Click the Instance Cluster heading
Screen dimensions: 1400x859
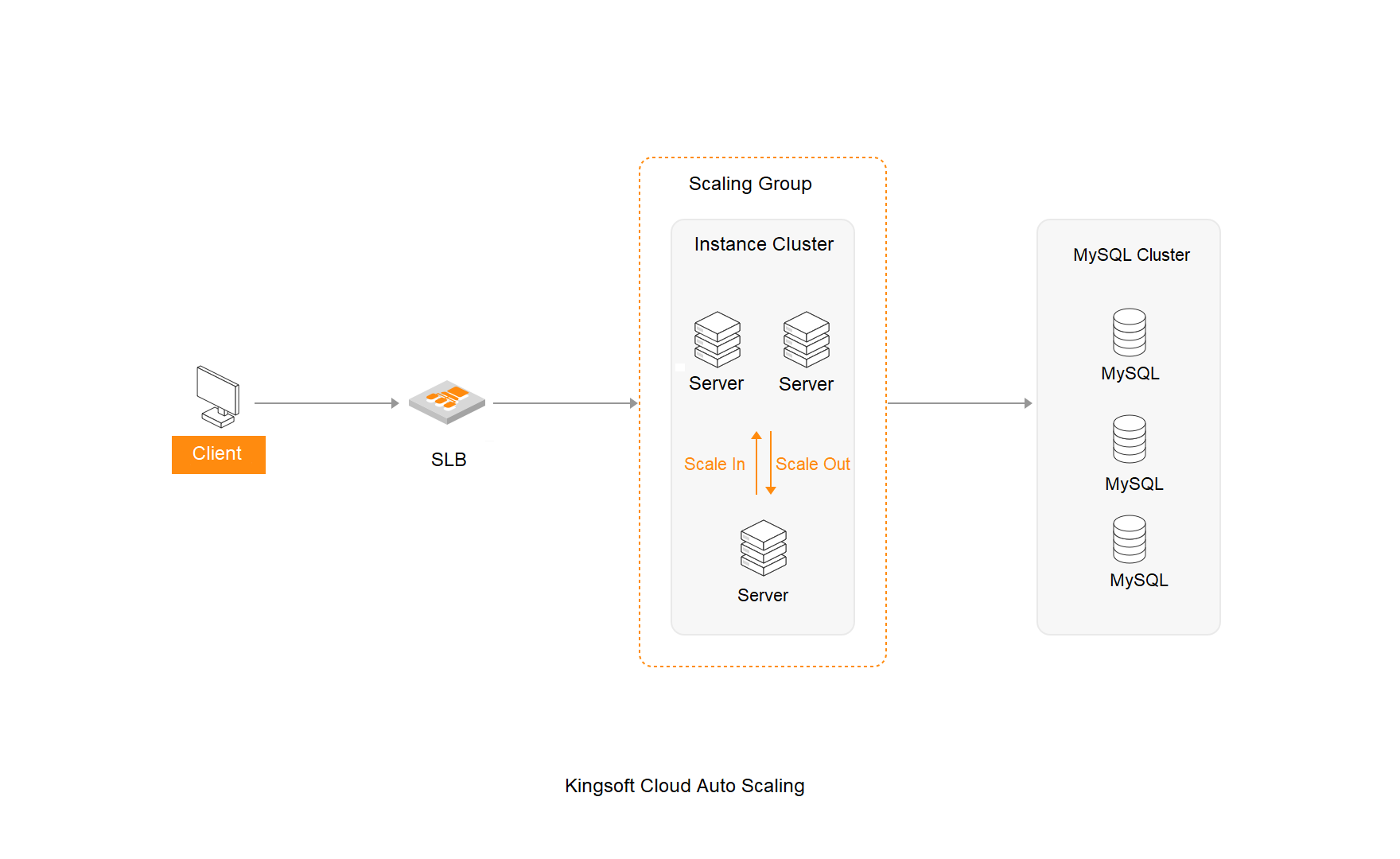(x=764, y=244)
